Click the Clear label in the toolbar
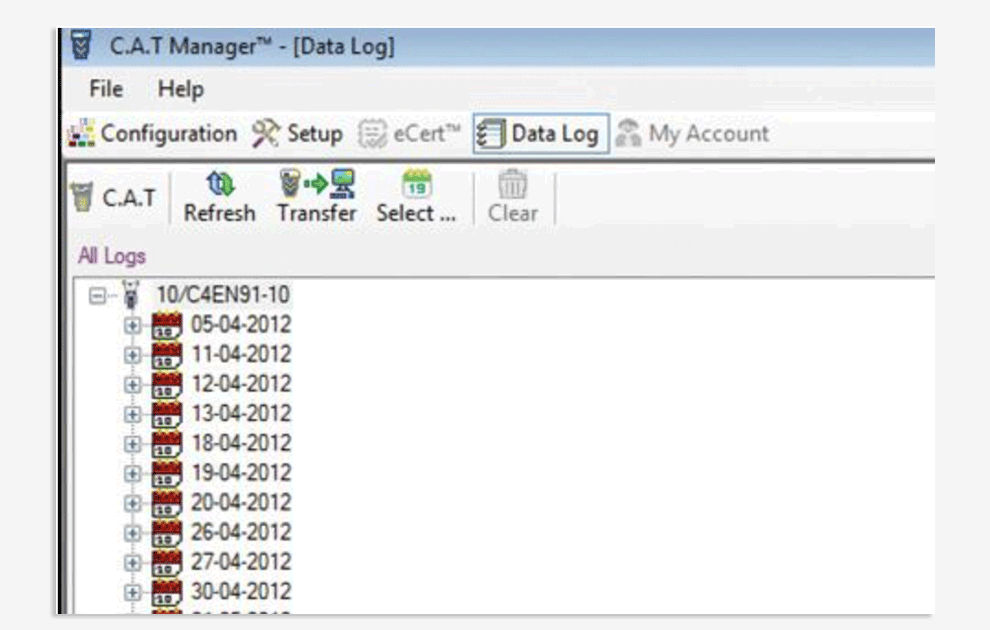The height and width of the screenshot is (630, 990). tap(513, 213)
